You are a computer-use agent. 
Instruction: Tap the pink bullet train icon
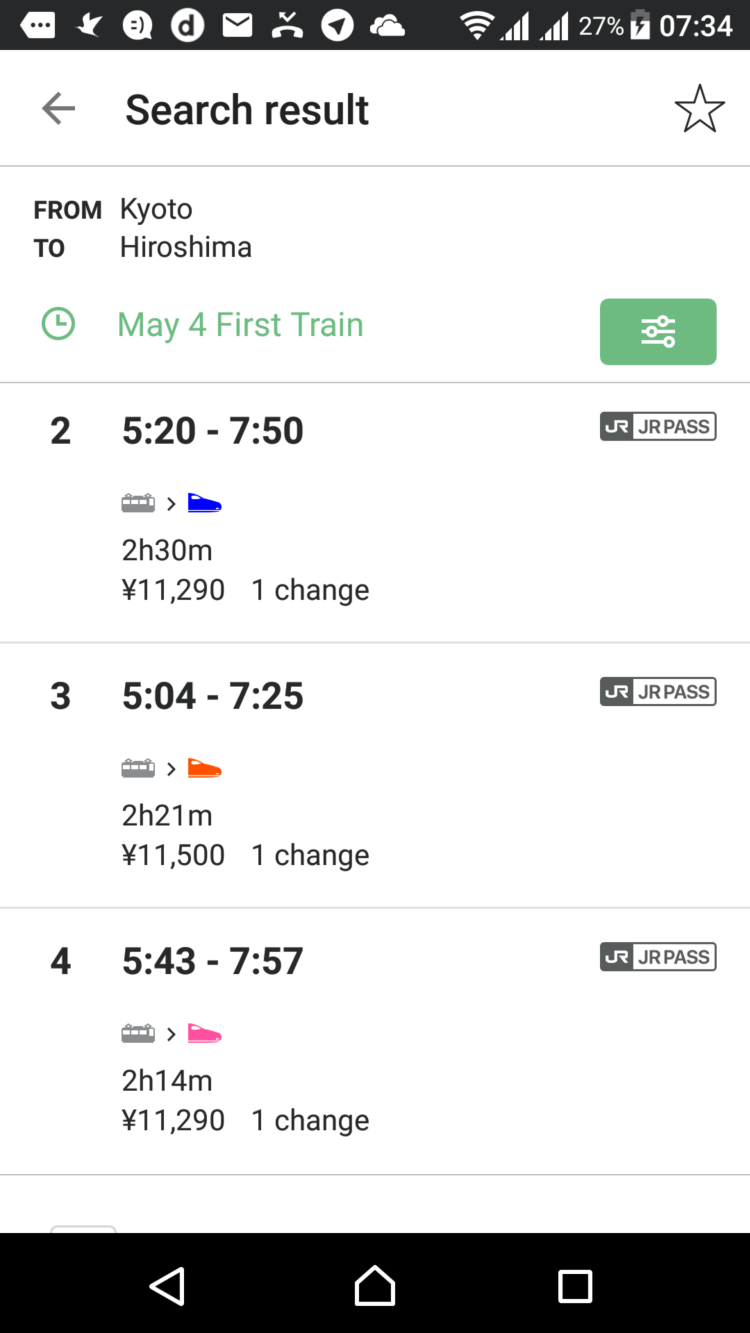coord(204,1033)
